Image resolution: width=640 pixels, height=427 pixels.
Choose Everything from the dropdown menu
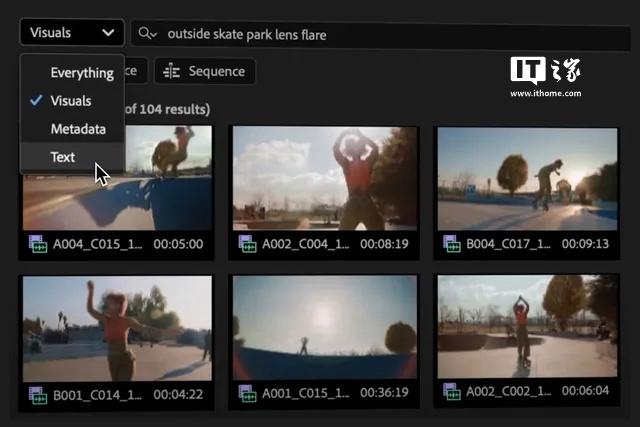(x=81, y=73)
